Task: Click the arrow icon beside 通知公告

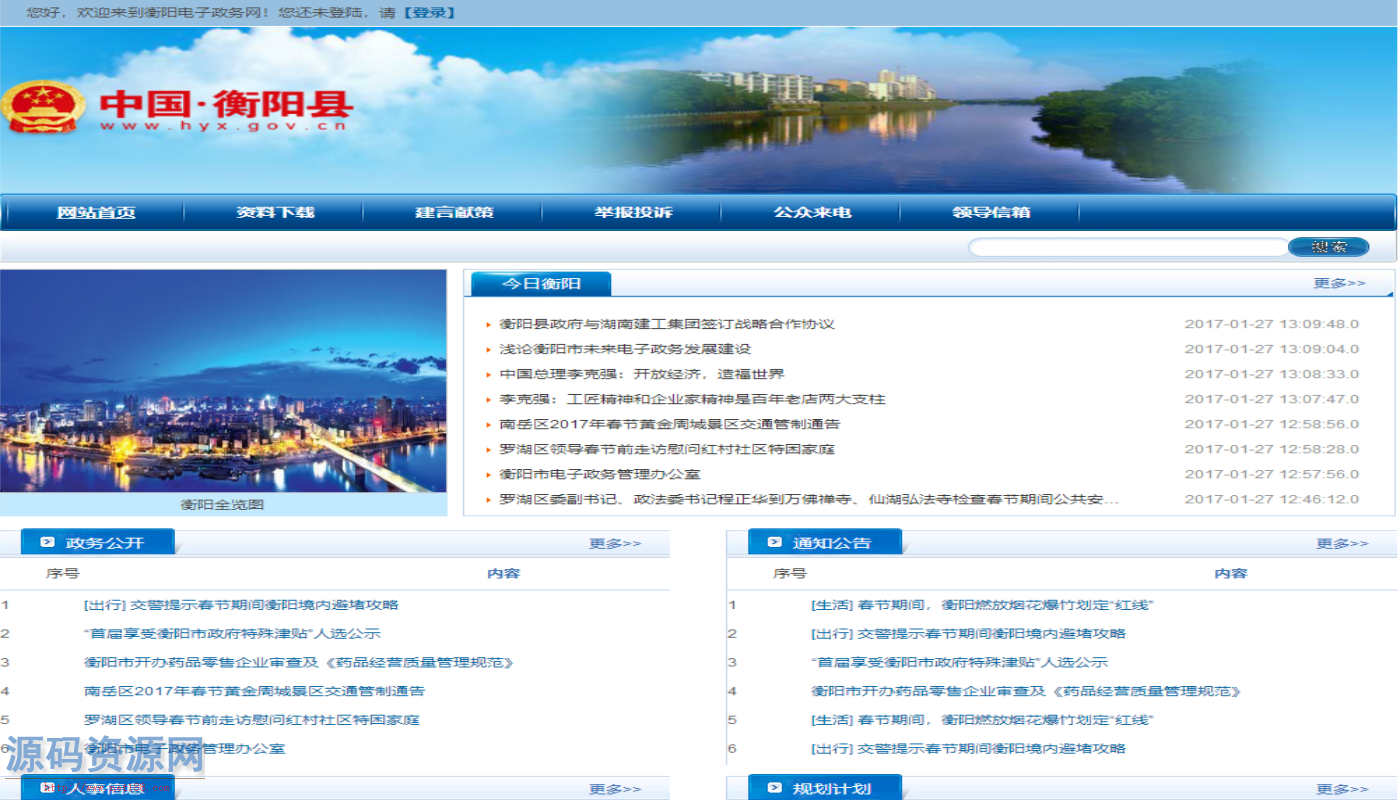Action: (774, 542)
